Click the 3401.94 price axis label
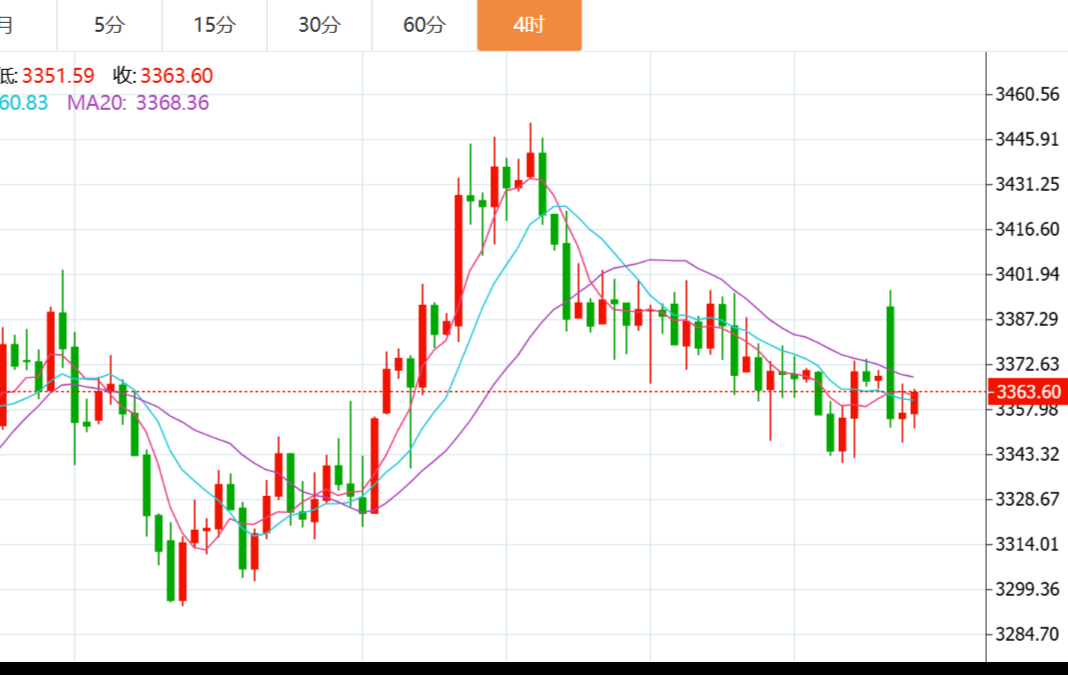 coord(1027,274)
